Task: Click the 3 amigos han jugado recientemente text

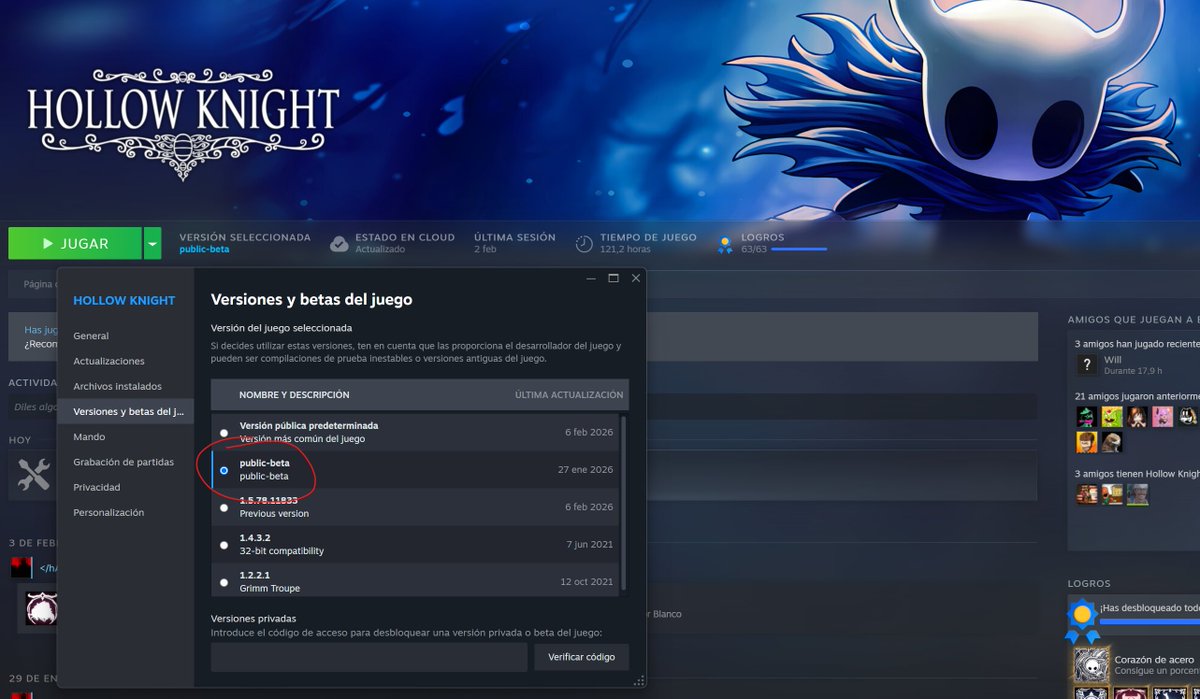Action: [x=1138, y=344]
